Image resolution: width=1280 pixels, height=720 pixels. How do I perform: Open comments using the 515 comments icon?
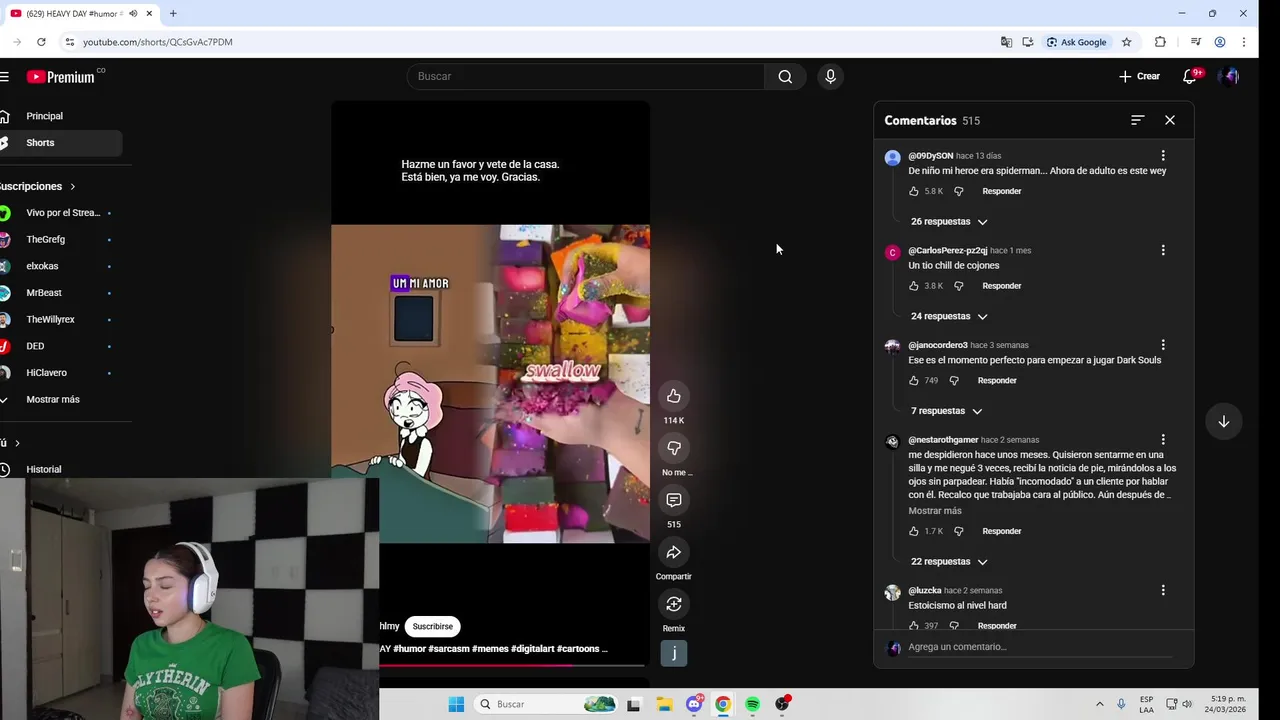(674, 500)
